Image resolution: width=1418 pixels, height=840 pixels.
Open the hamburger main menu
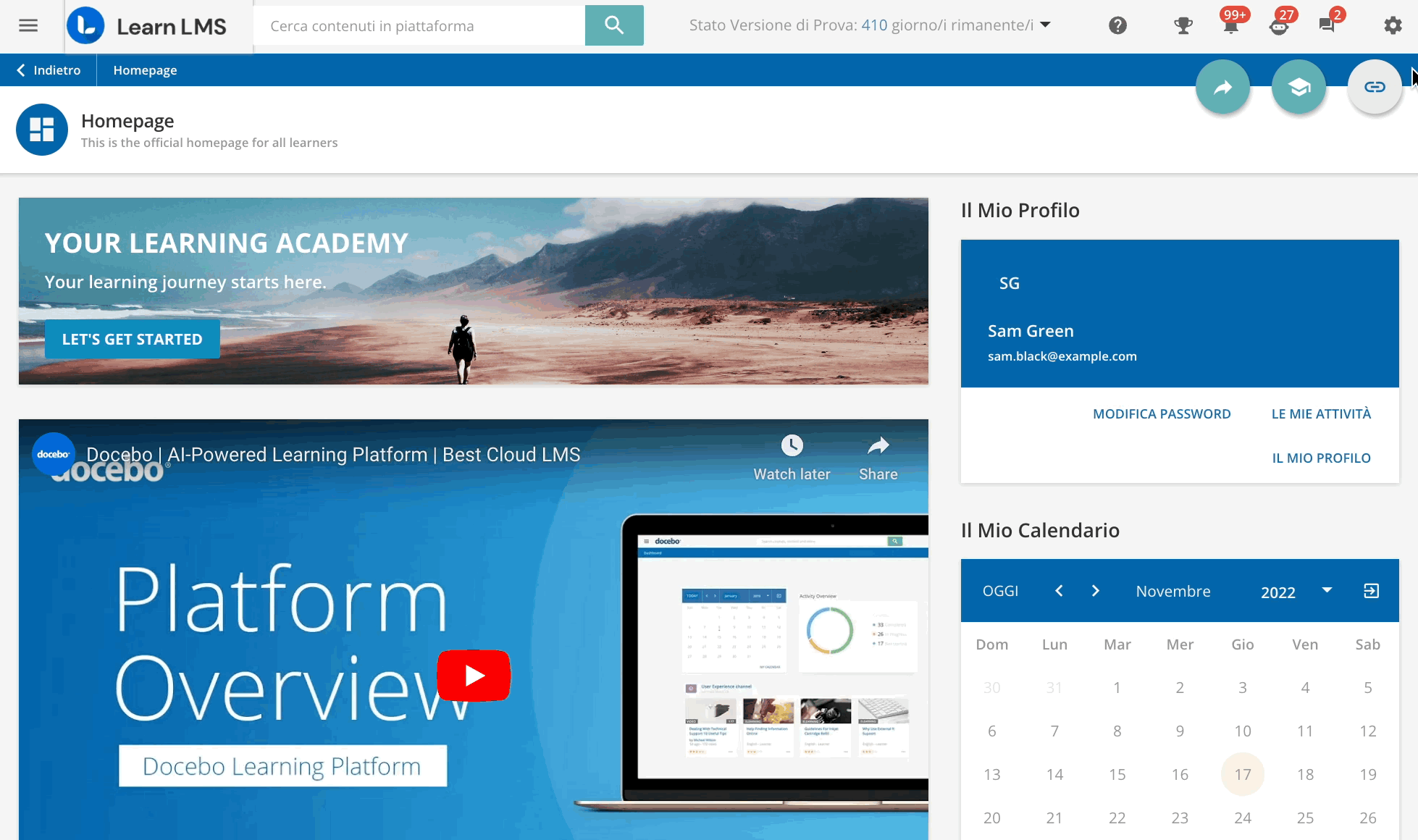[28, 26]
